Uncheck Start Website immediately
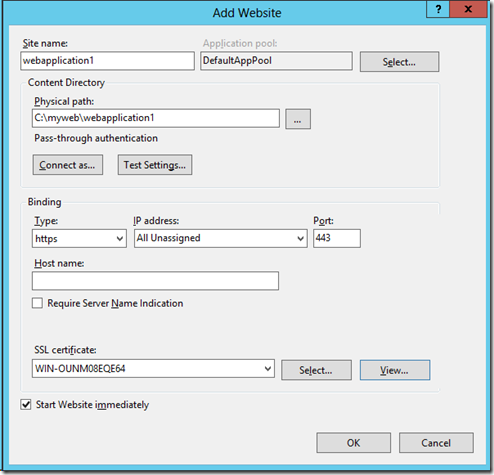The width and height of the screenshot is (494, 475). coord(26,405)
